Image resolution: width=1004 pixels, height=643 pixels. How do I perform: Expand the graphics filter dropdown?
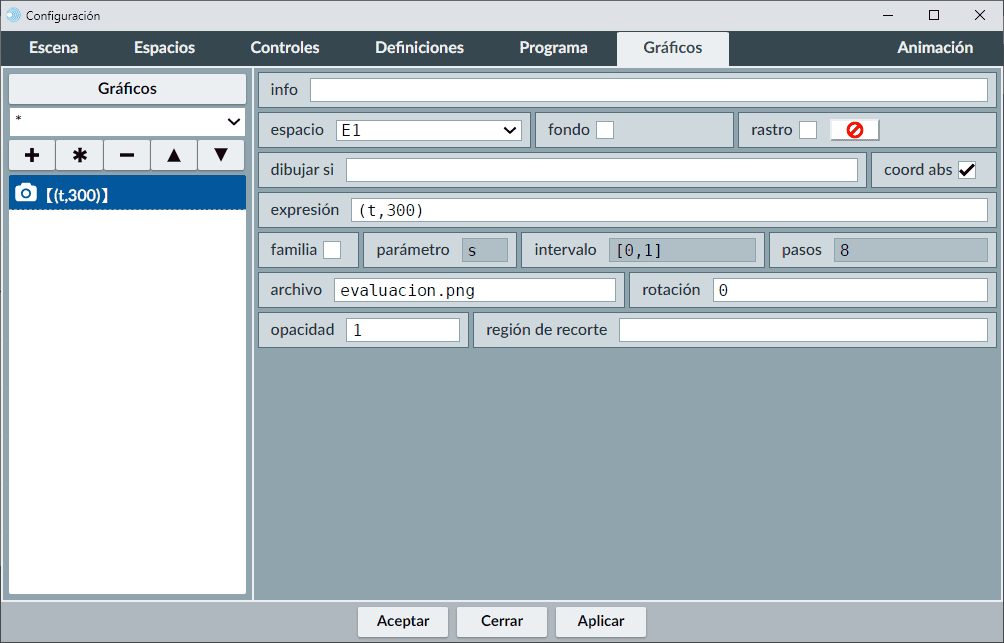(x=127, y=121)
